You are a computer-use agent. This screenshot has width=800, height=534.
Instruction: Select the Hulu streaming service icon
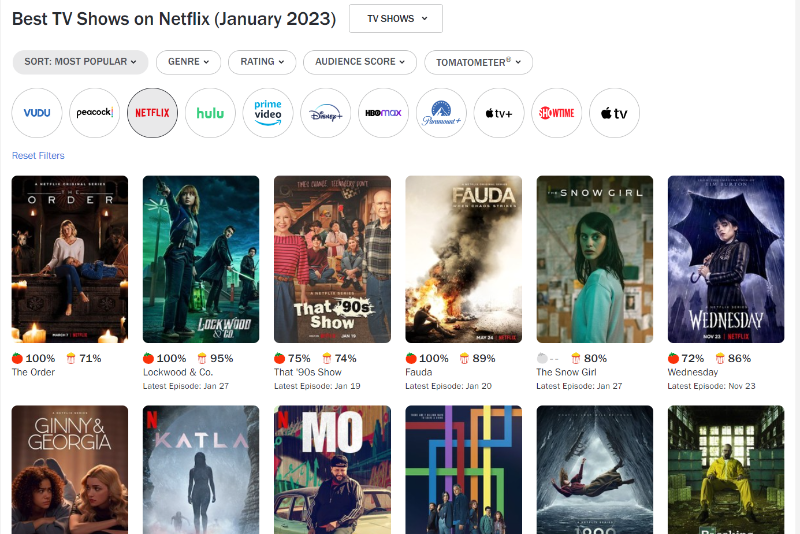[210, 113]
